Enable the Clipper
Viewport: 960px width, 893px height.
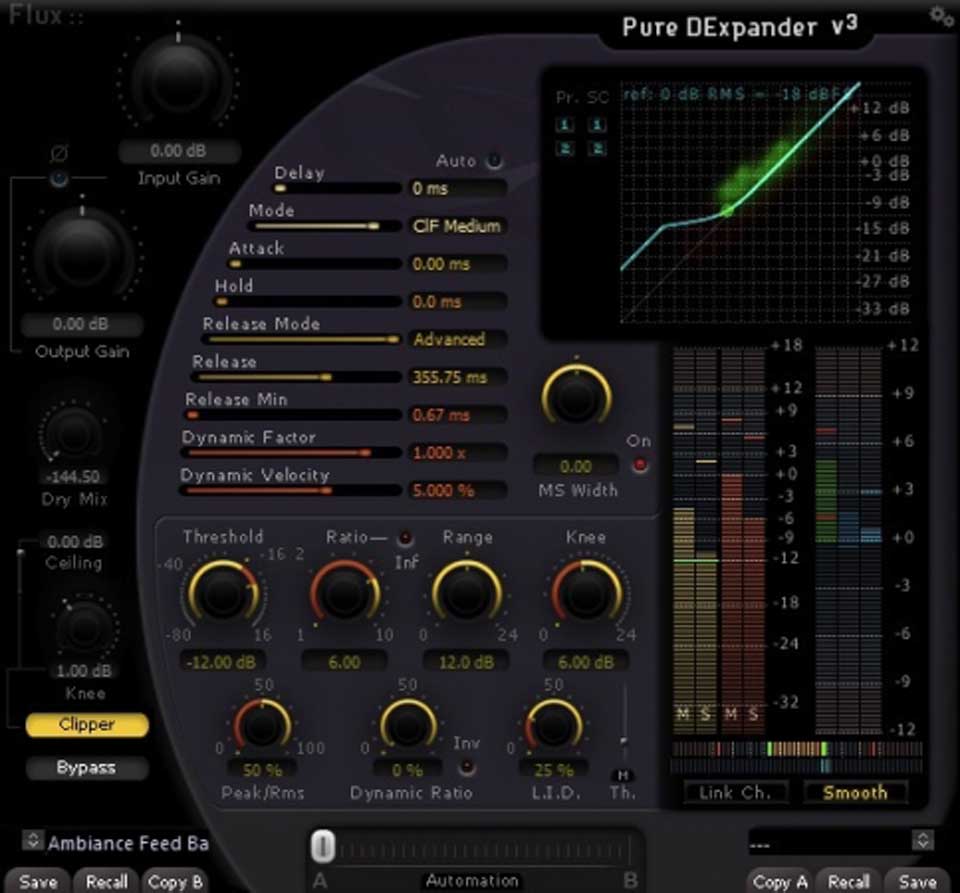pos(86,725)
